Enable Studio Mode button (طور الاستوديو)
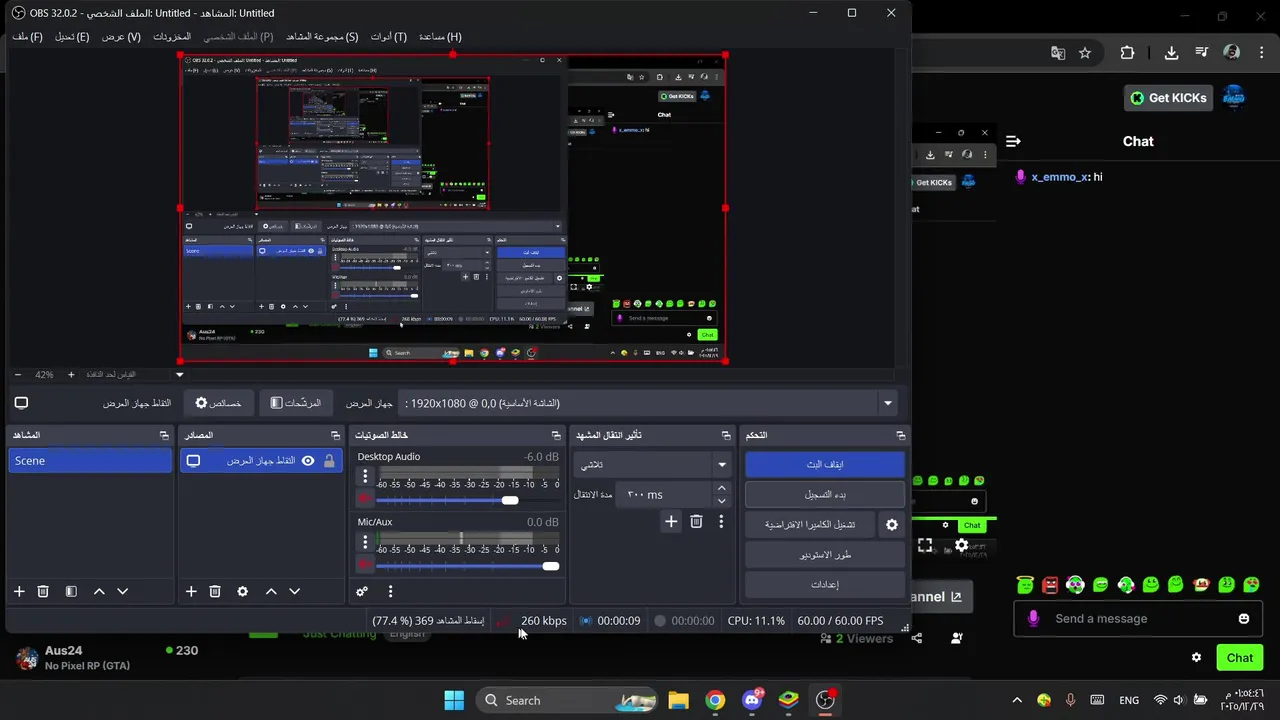The image size is (1280, 720). pos(825,555)
